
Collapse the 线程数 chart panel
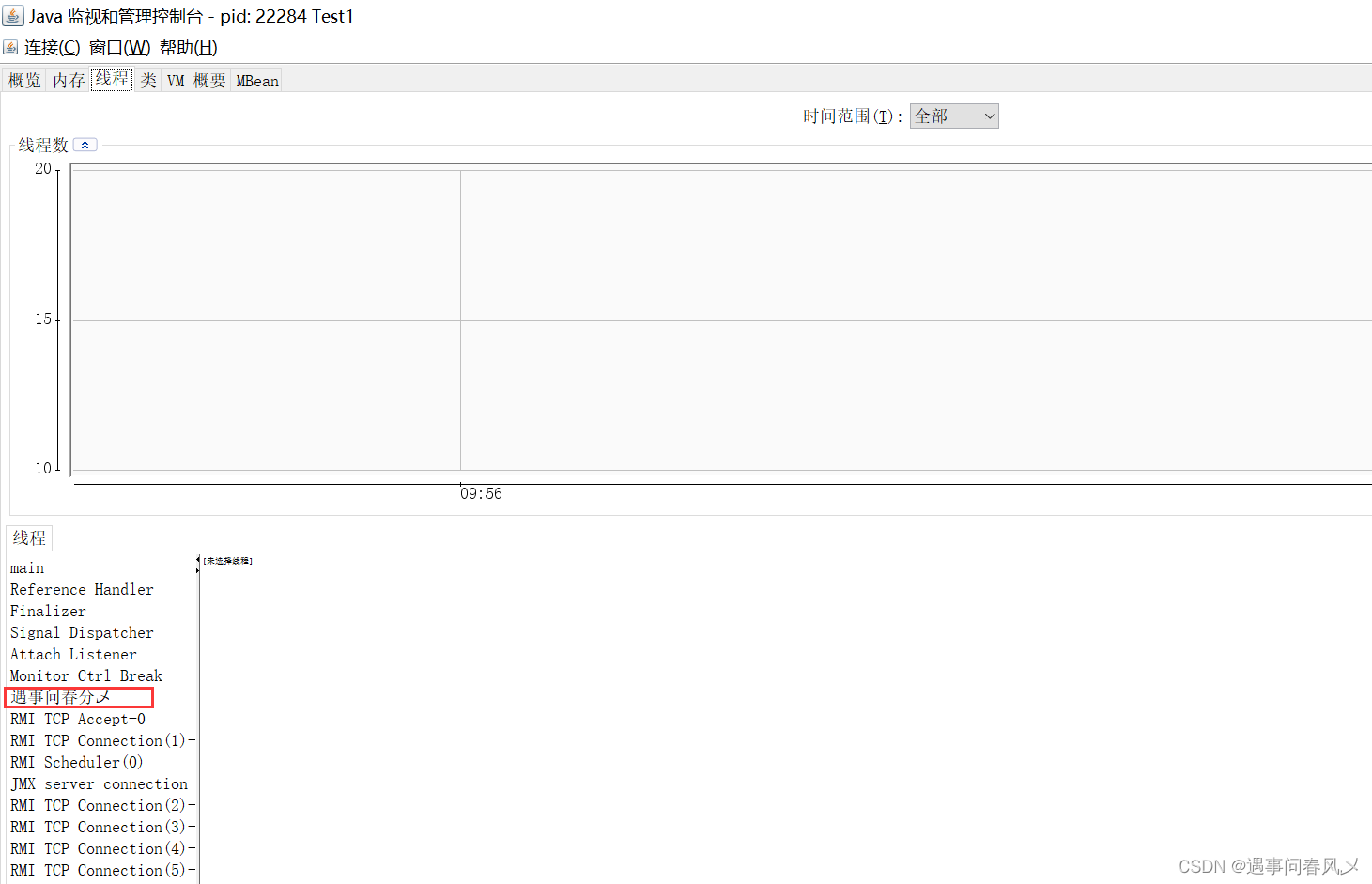[85, 145]
